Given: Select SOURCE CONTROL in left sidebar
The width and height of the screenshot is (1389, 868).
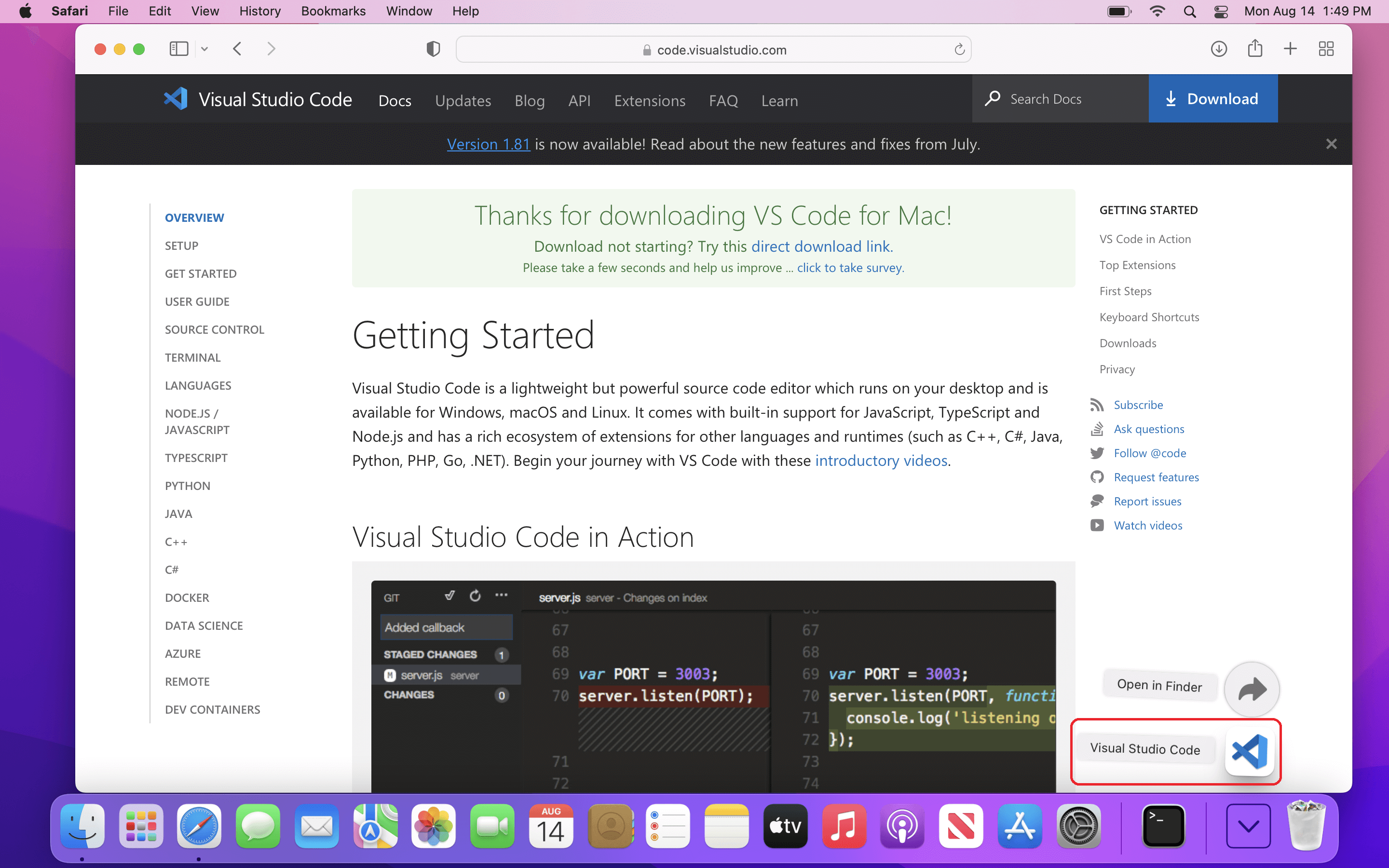Looking at the screenshot, I should [x=214, y=329].
